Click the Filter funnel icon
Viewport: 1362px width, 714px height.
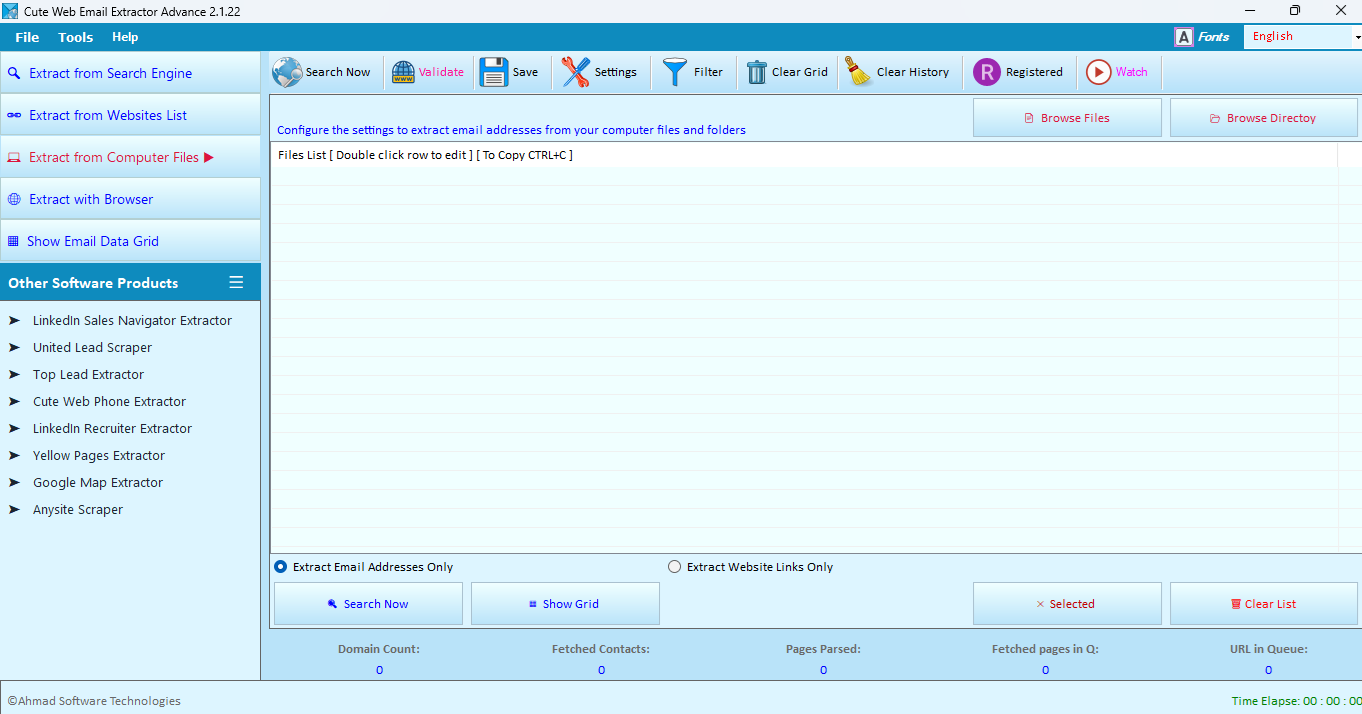tap(676, 72)
